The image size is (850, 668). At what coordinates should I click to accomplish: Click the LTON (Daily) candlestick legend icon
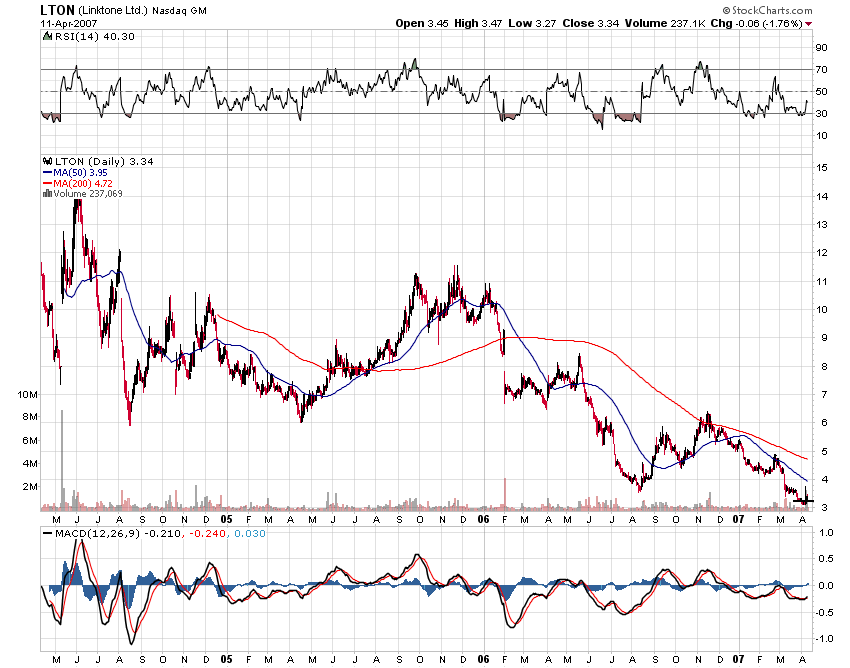tap(48, 161)
